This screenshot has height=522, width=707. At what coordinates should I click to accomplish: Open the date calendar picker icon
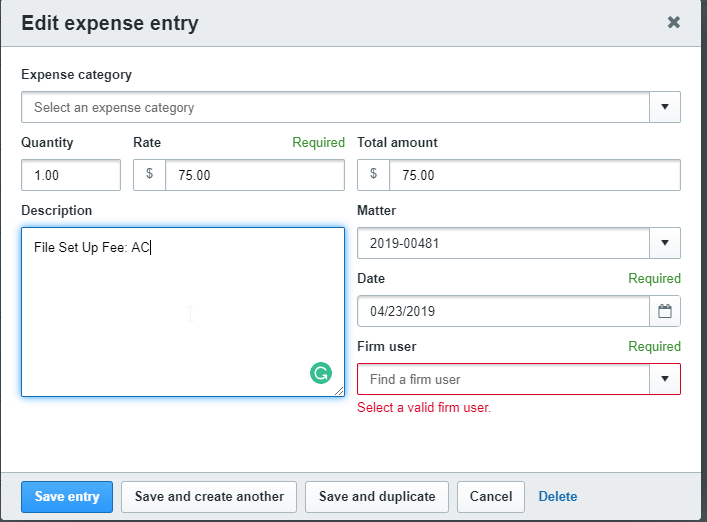[x=665, y=311]
